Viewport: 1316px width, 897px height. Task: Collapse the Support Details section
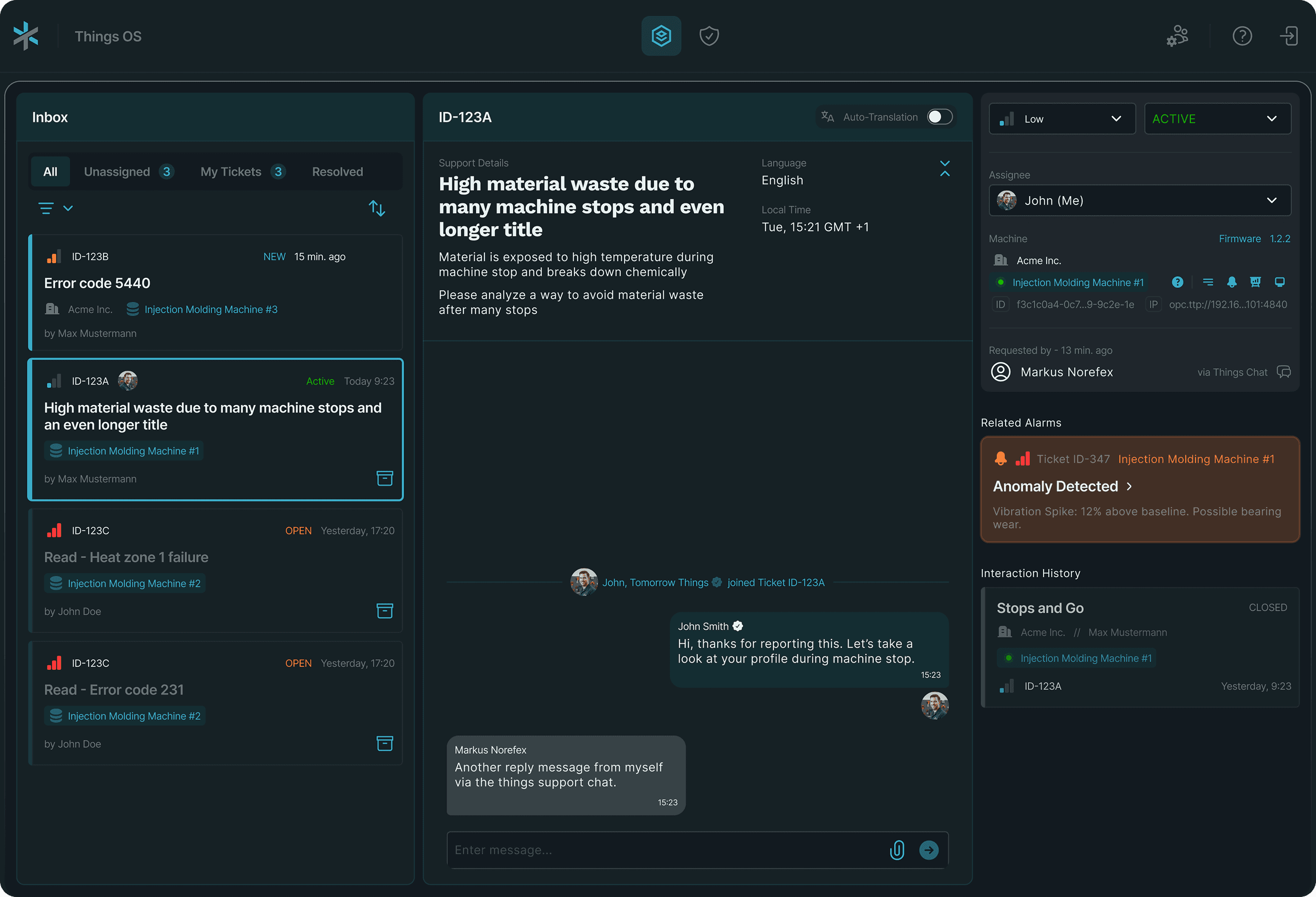pos(945,168)
